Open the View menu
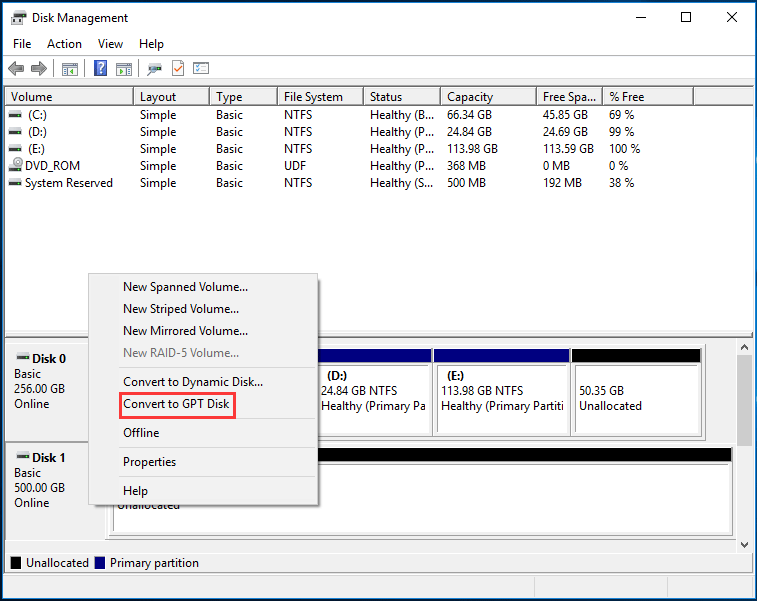The width and height of the screenshot is (757, 601). (x=110, y=44)
